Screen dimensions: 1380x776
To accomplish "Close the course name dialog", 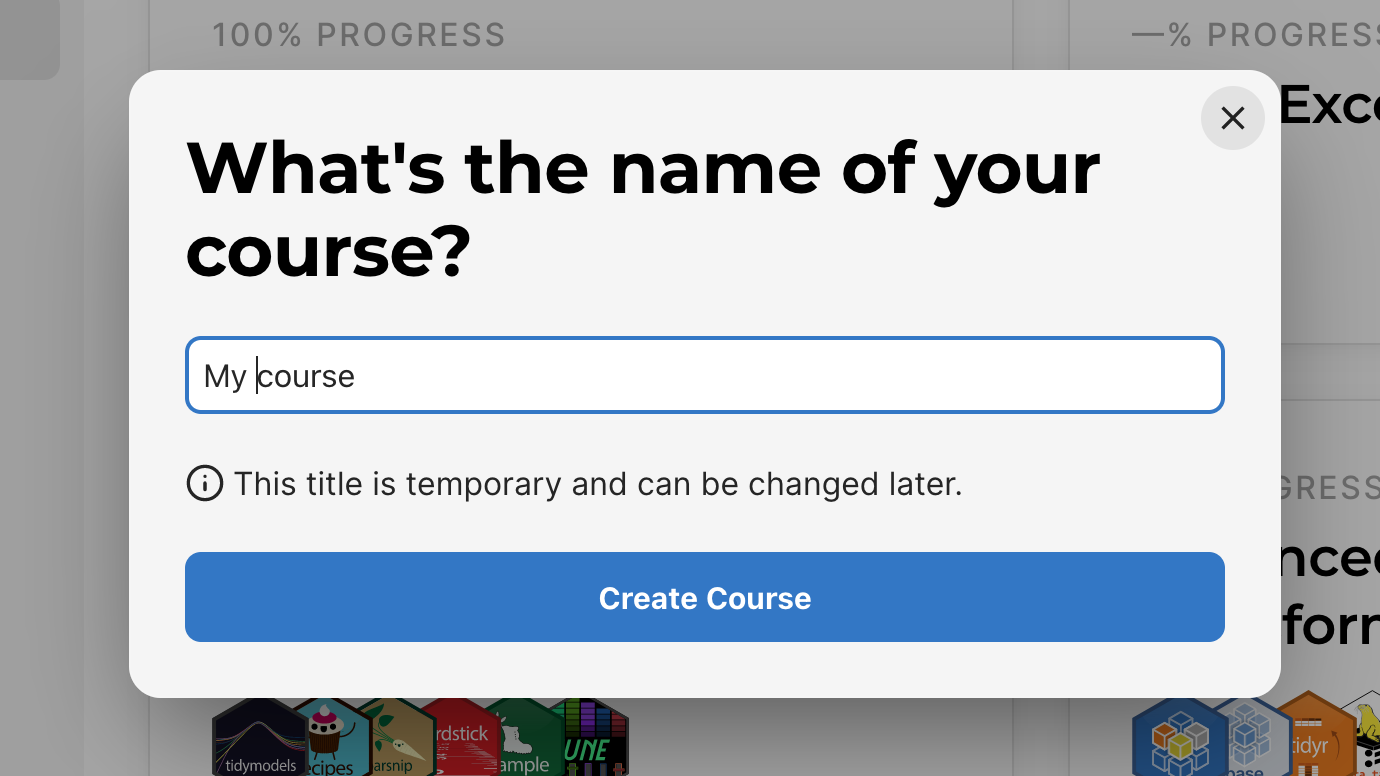I will (x=1232, y=118).
